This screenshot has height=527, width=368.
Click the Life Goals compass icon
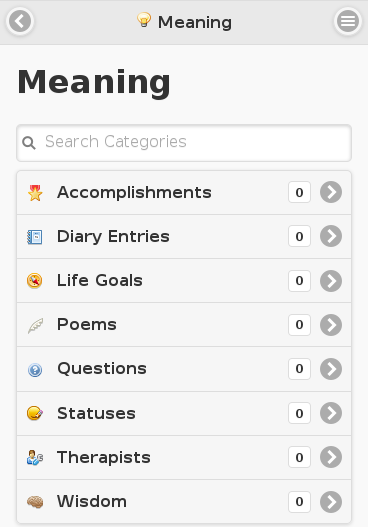(x=35, y=281)
